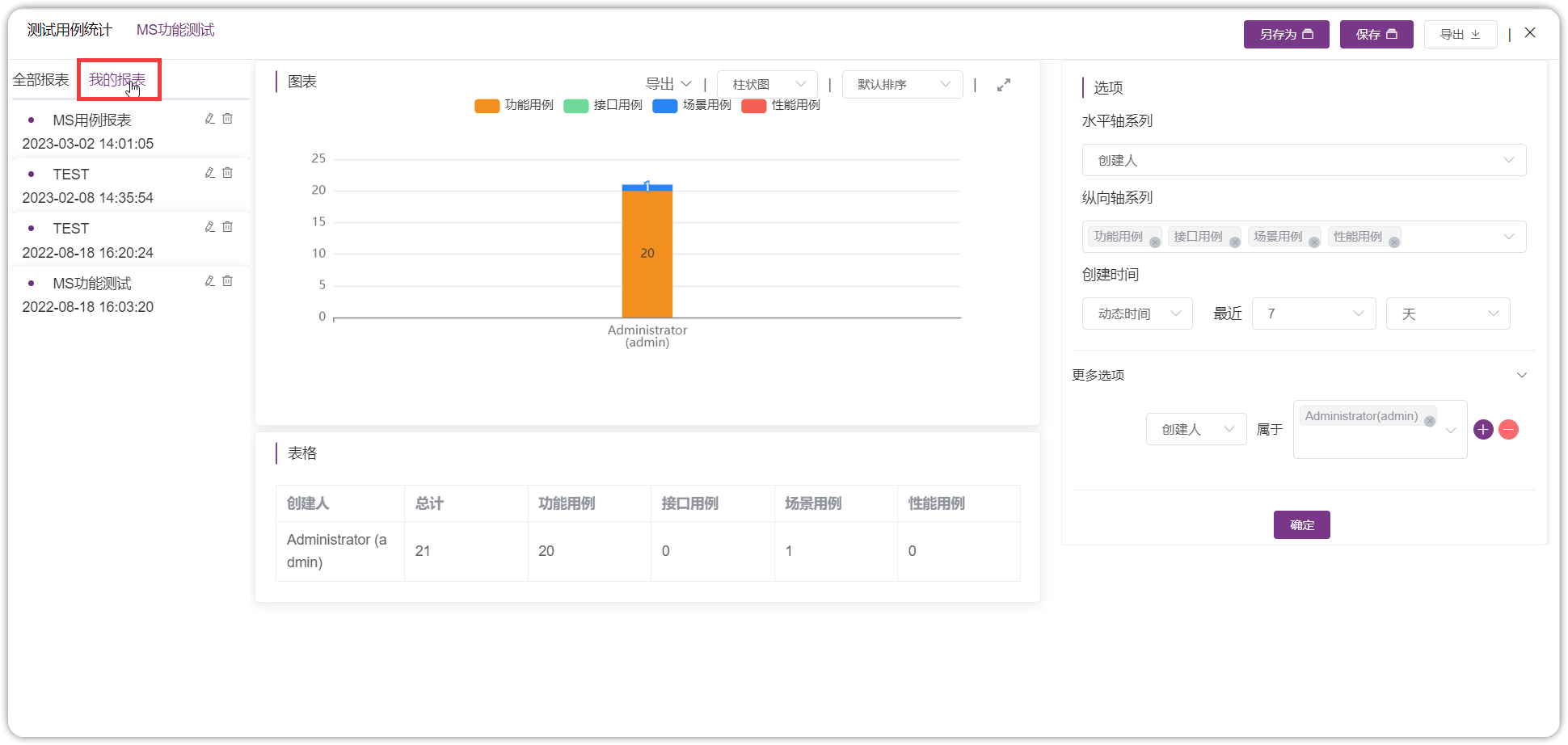
Task: Open 水平轴系列 创建人 dropdown
Action: [x=1304, y=160]
